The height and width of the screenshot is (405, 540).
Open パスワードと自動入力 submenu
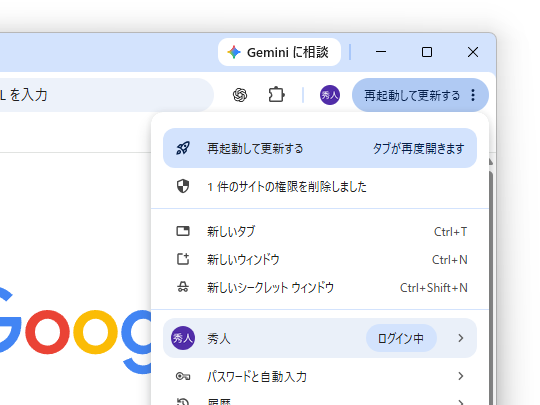[x=320, y=376]
